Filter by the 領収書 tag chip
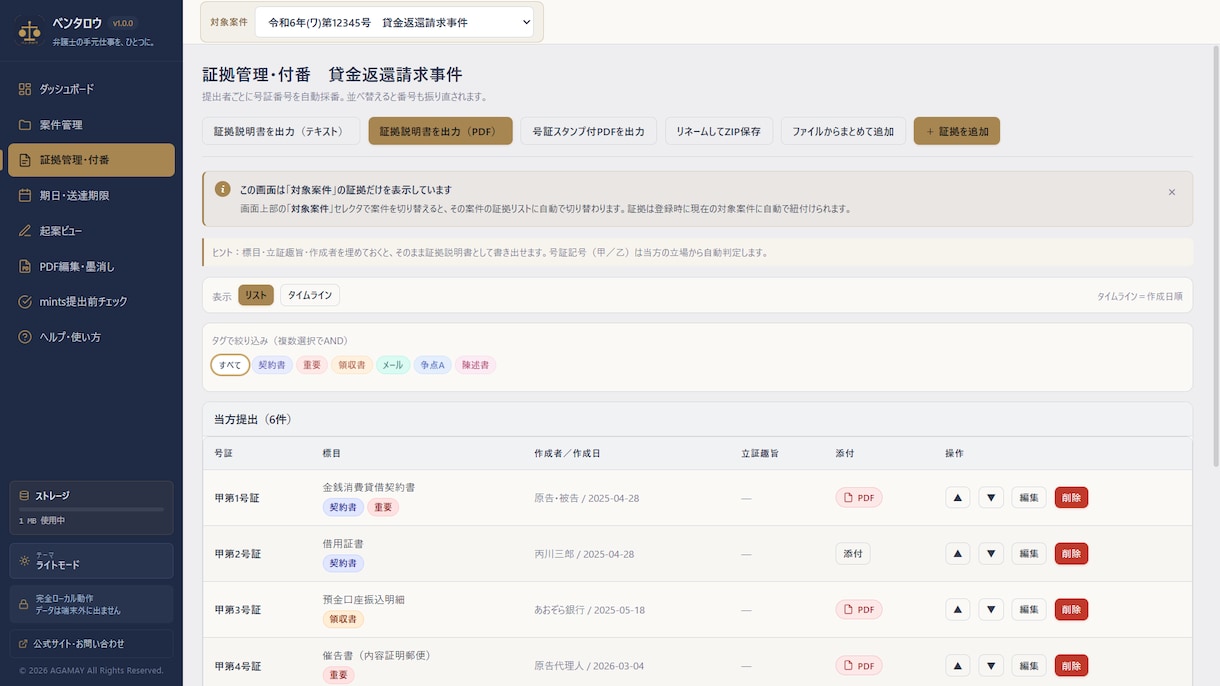 pyautogui.click(x=352, y=365)
